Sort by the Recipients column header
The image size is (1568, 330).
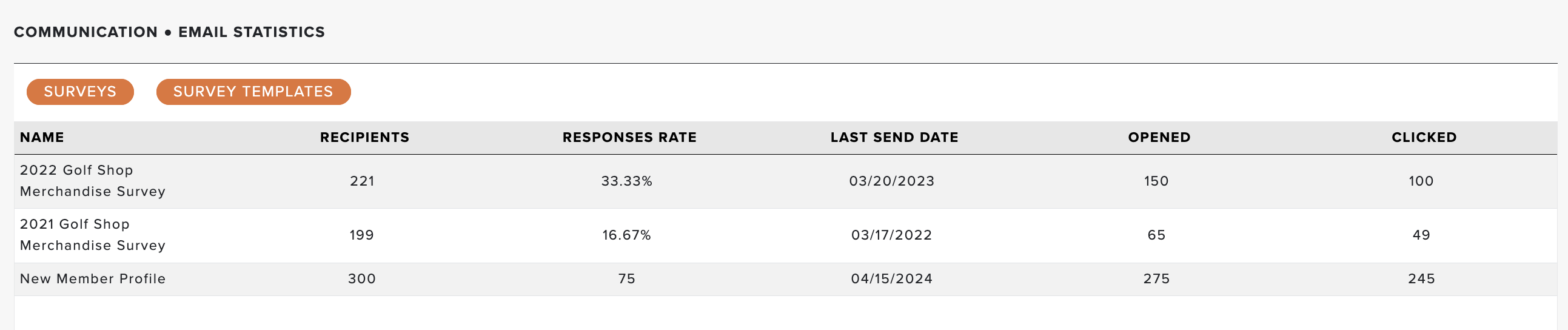click(364, 138)
